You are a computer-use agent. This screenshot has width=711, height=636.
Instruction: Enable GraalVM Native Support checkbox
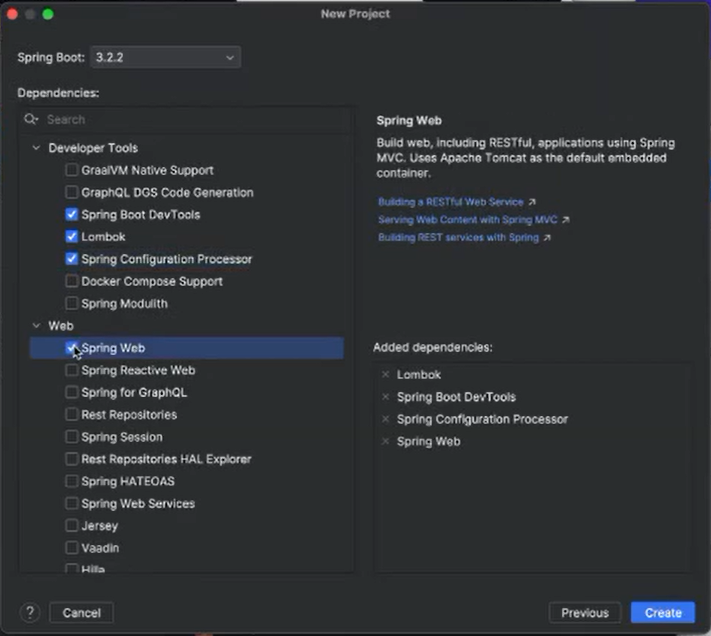[x=71, y=170]
